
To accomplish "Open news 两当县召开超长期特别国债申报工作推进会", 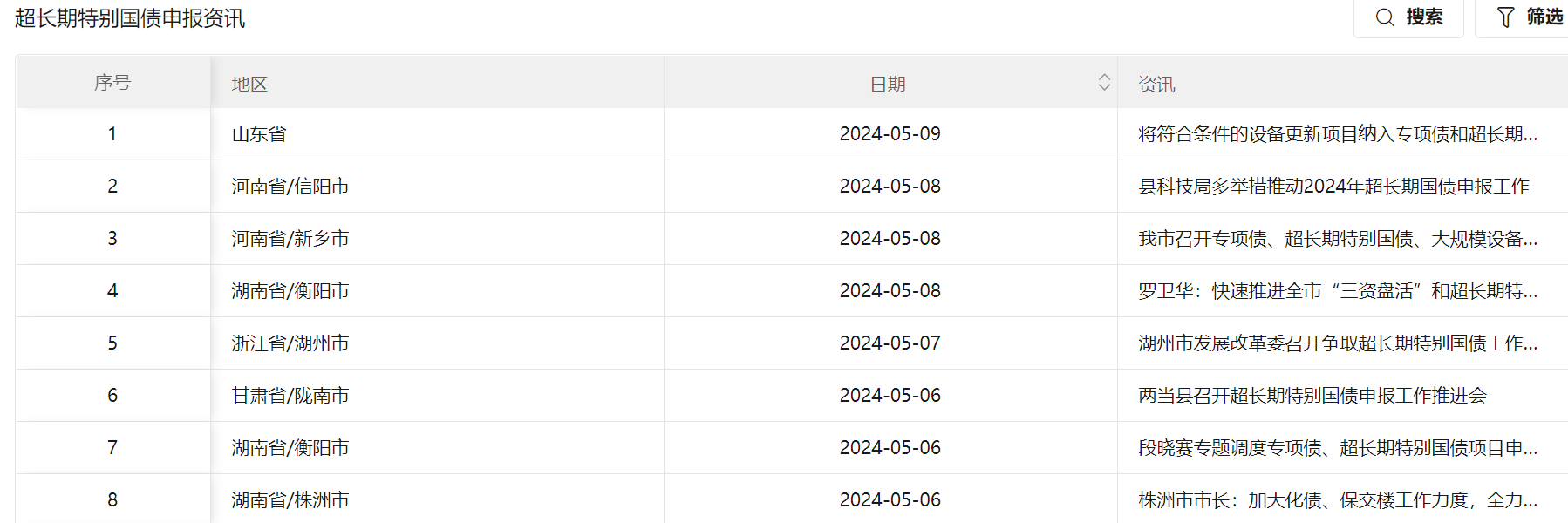I will [1312, 396].
